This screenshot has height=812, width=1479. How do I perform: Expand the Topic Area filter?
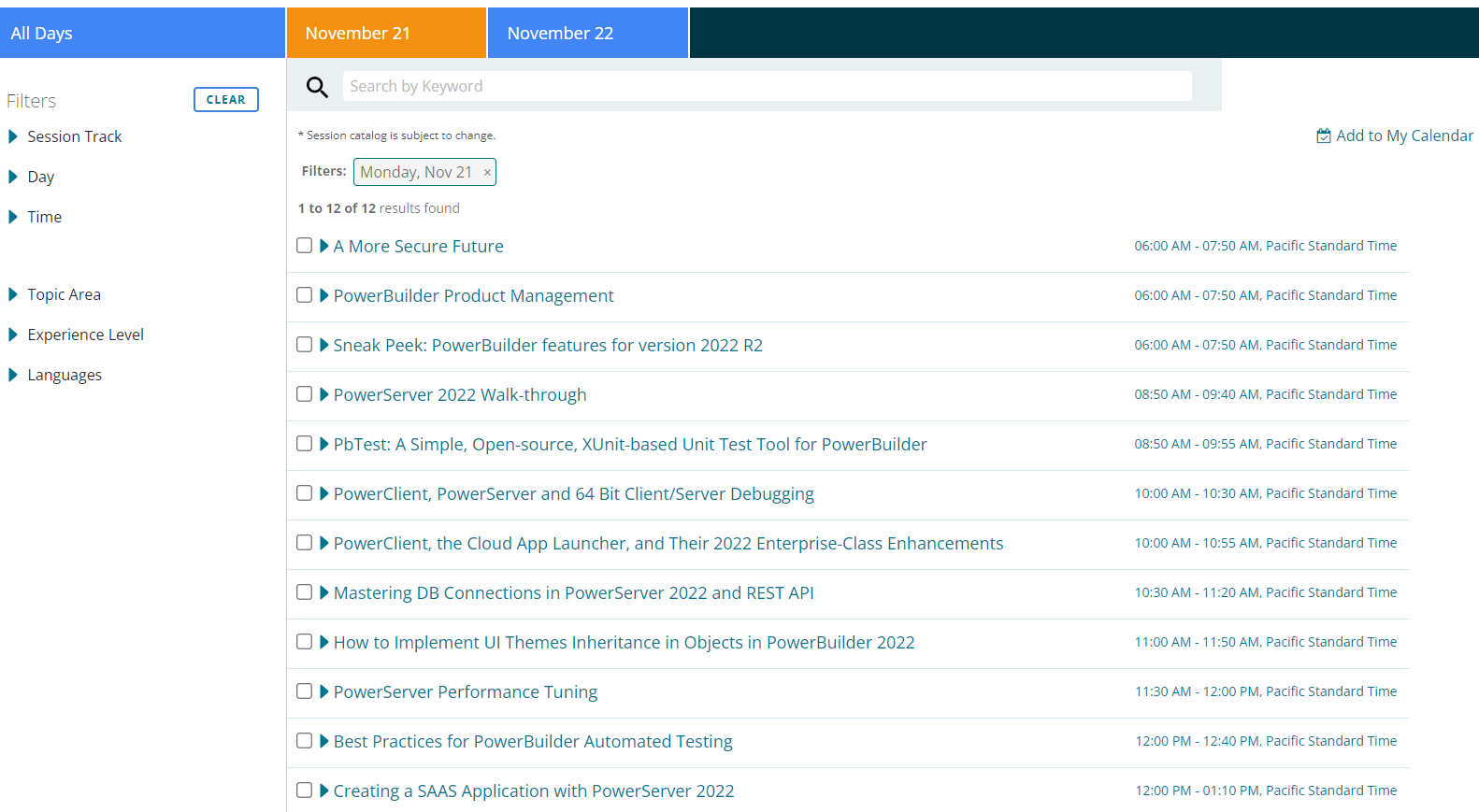click(55, 294)
